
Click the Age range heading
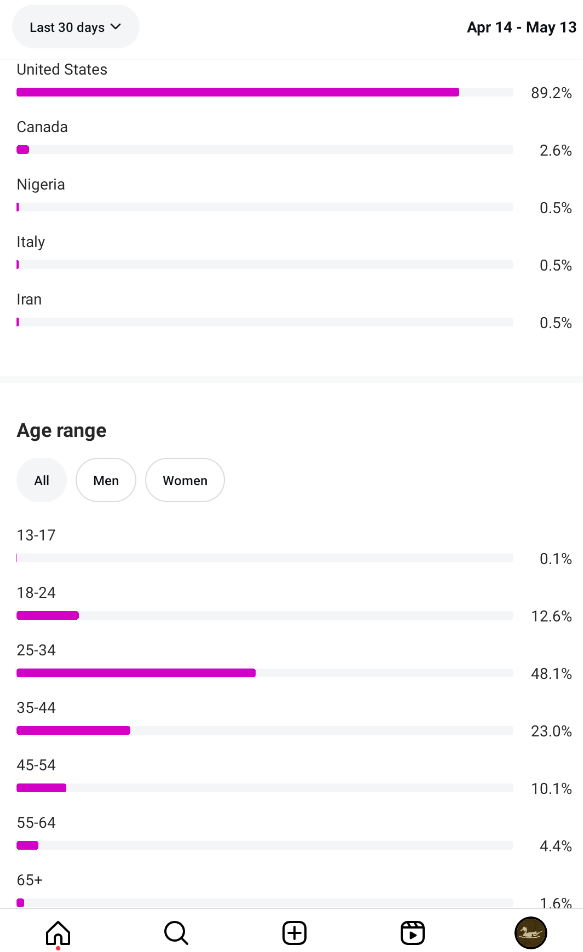[x=61, y=430]
